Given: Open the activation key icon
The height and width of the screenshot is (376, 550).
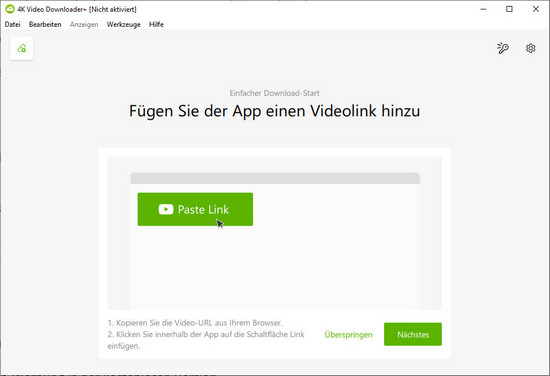Looking at the screenshot, I should 503,48.
